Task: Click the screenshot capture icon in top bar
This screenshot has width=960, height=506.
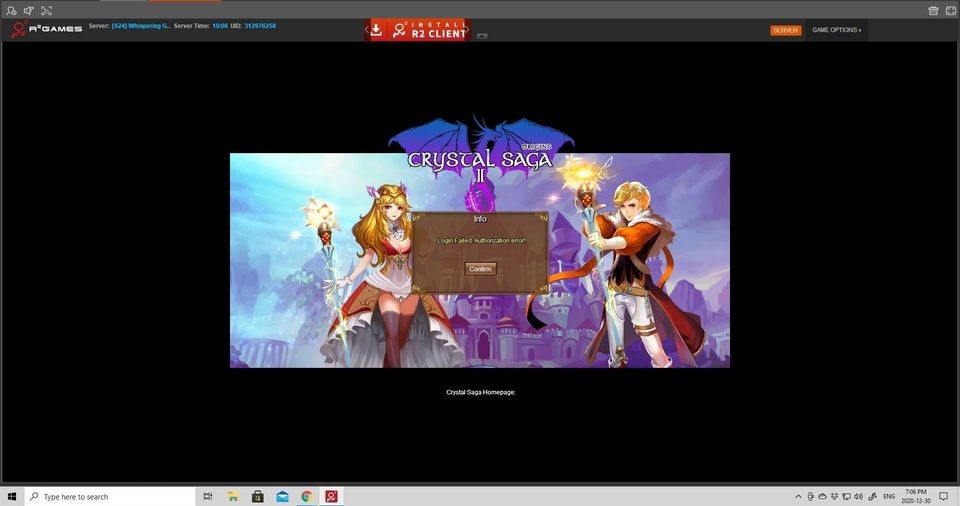Action: coord(47,10)
